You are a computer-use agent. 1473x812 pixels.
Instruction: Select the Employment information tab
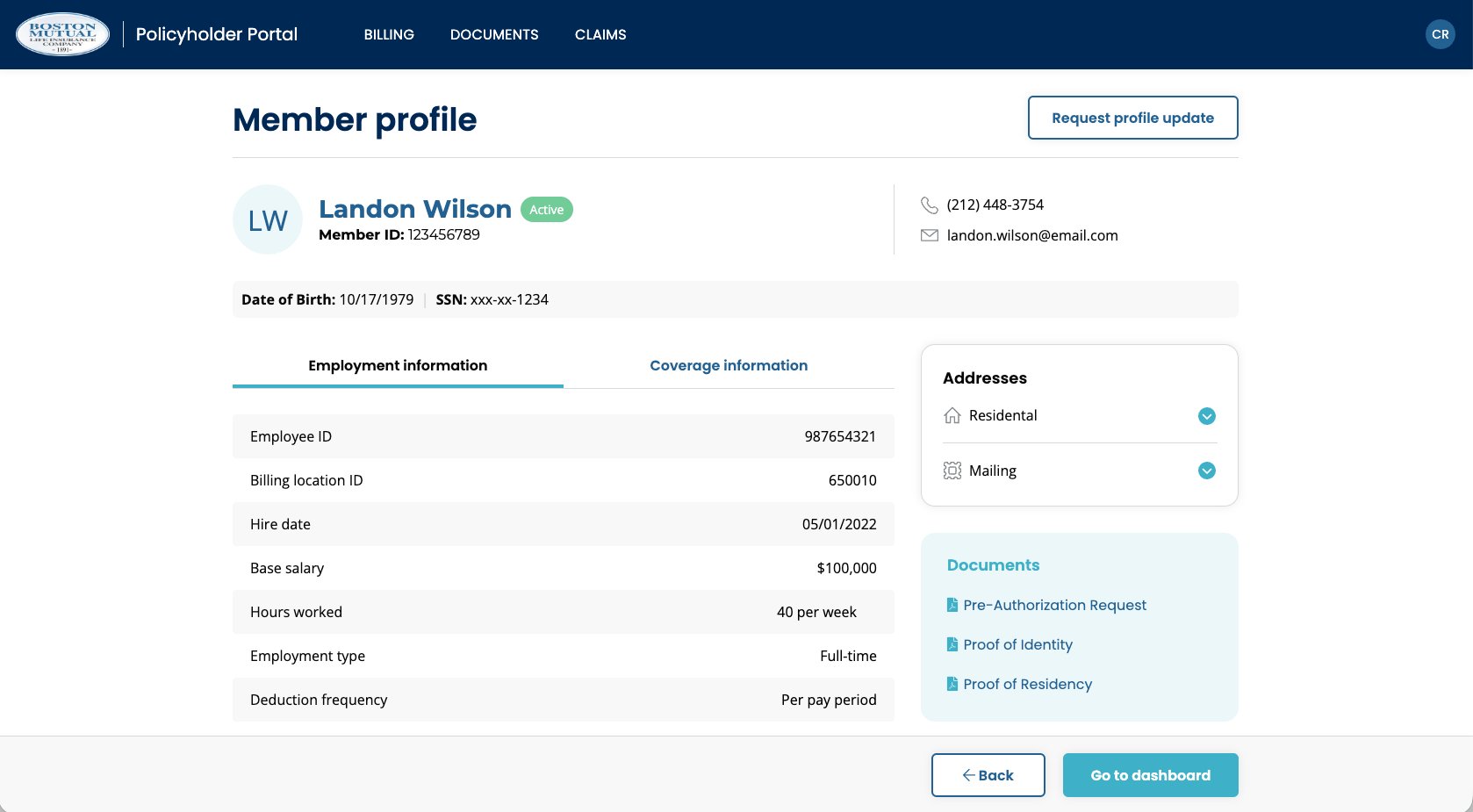[398, 365]
